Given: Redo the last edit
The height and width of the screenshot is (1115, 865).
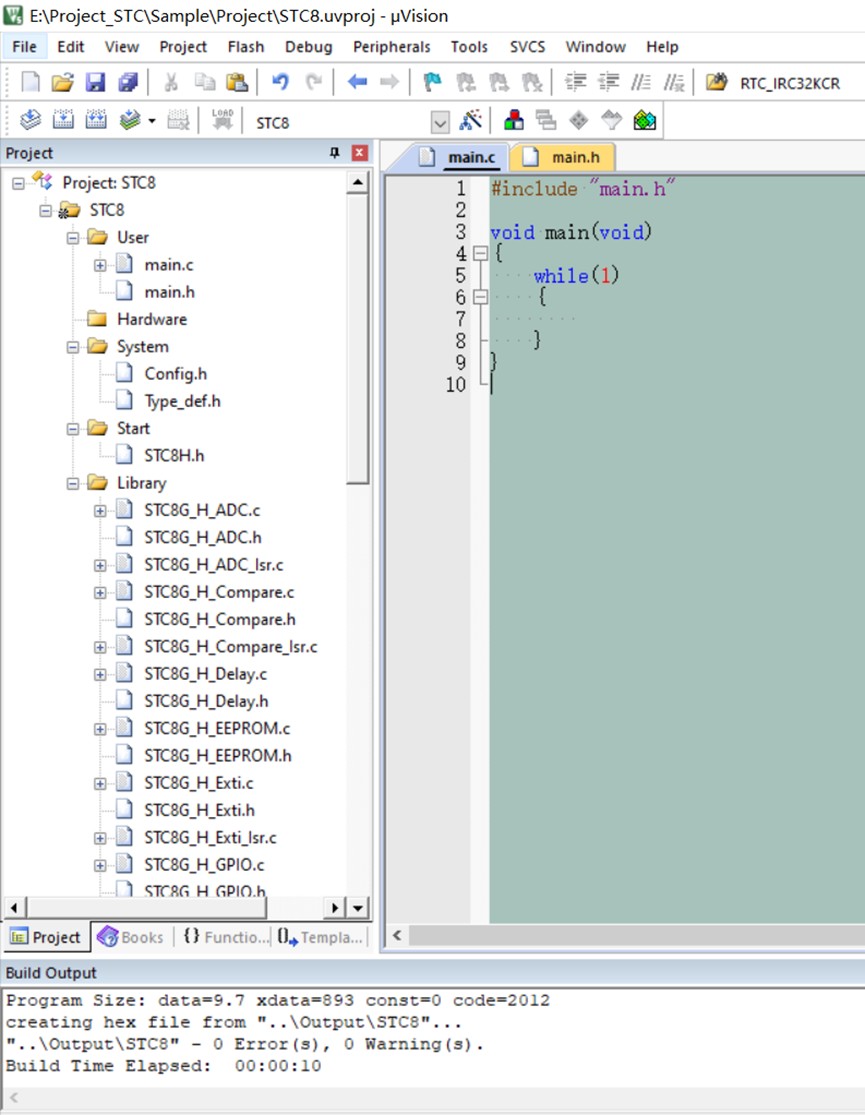Looking at the screenshot, I should coord(314,82).
